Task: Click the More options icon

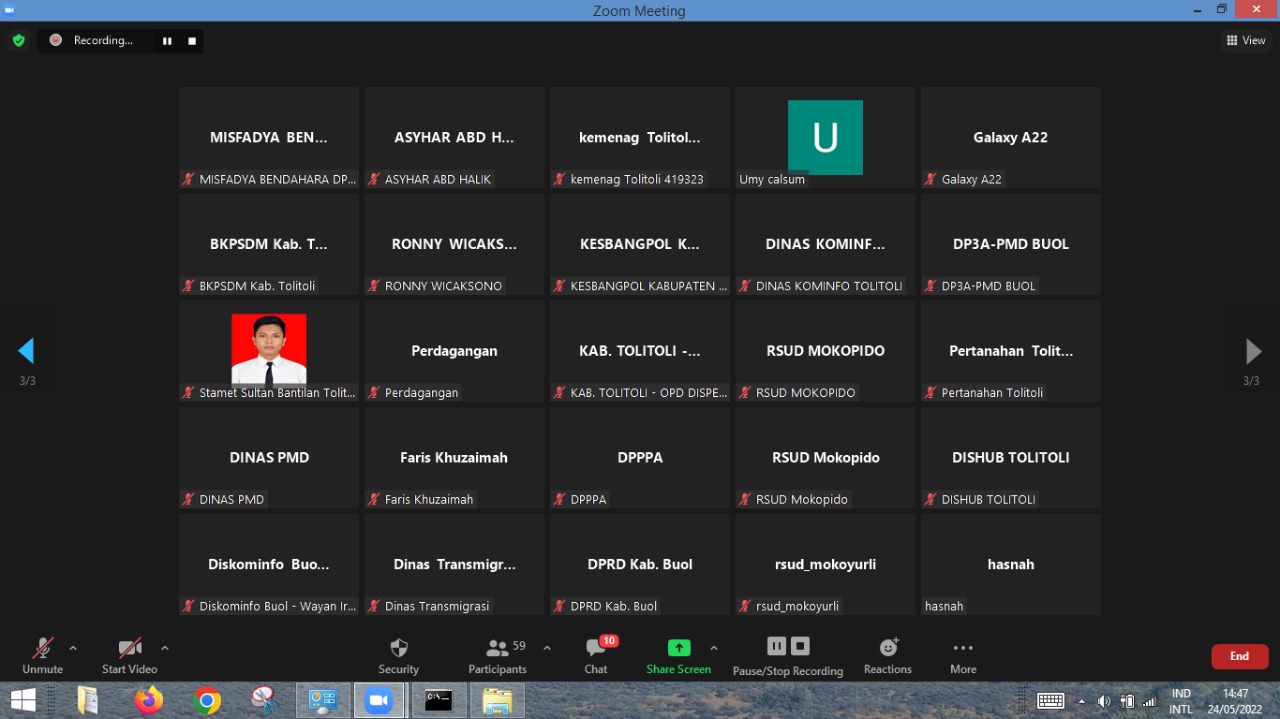Action: click(963, 648)
